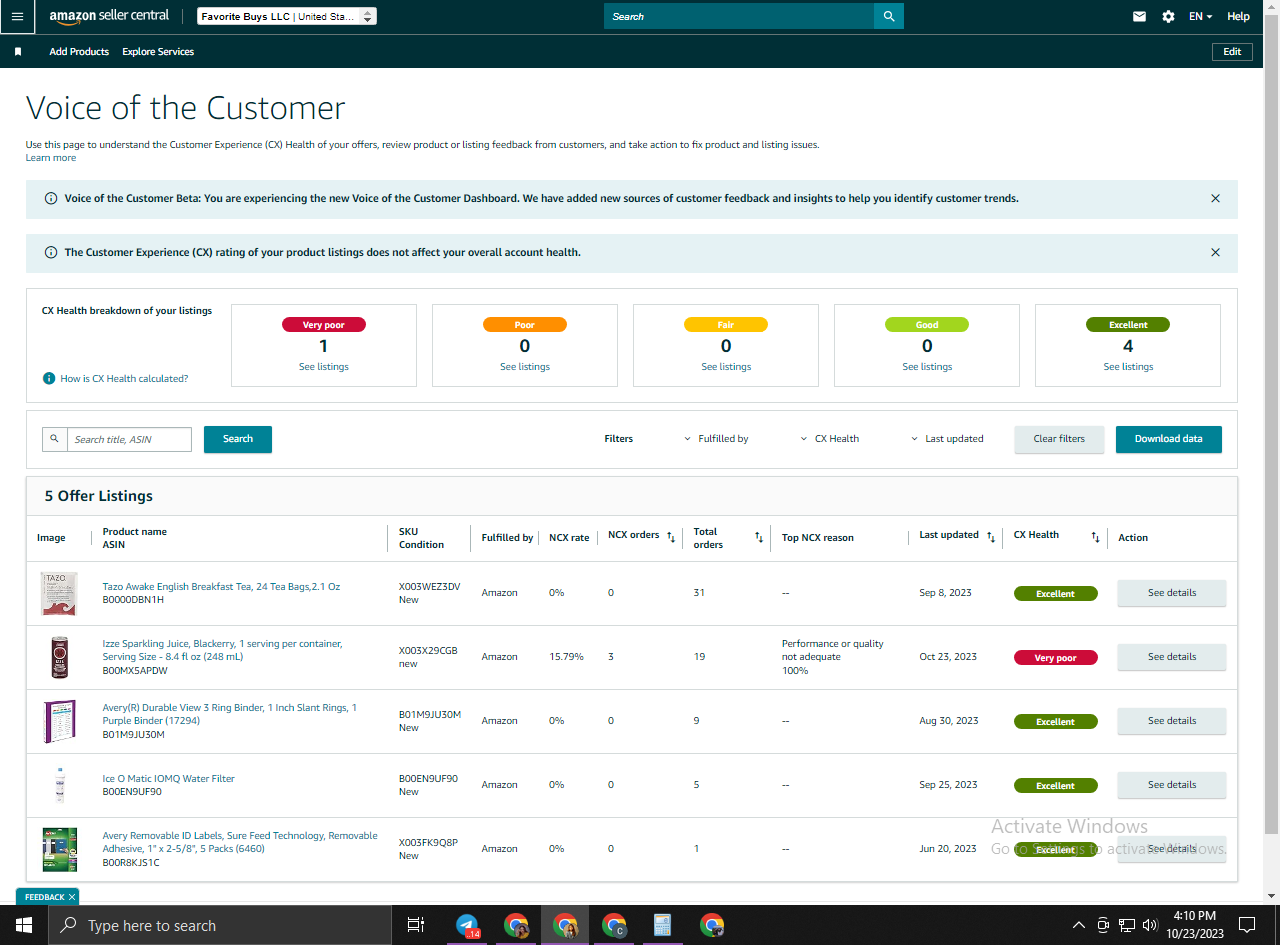This screenshot has width=1280, height=945.
Task: Click the top Seller Central search field
Action: [739, 16]
